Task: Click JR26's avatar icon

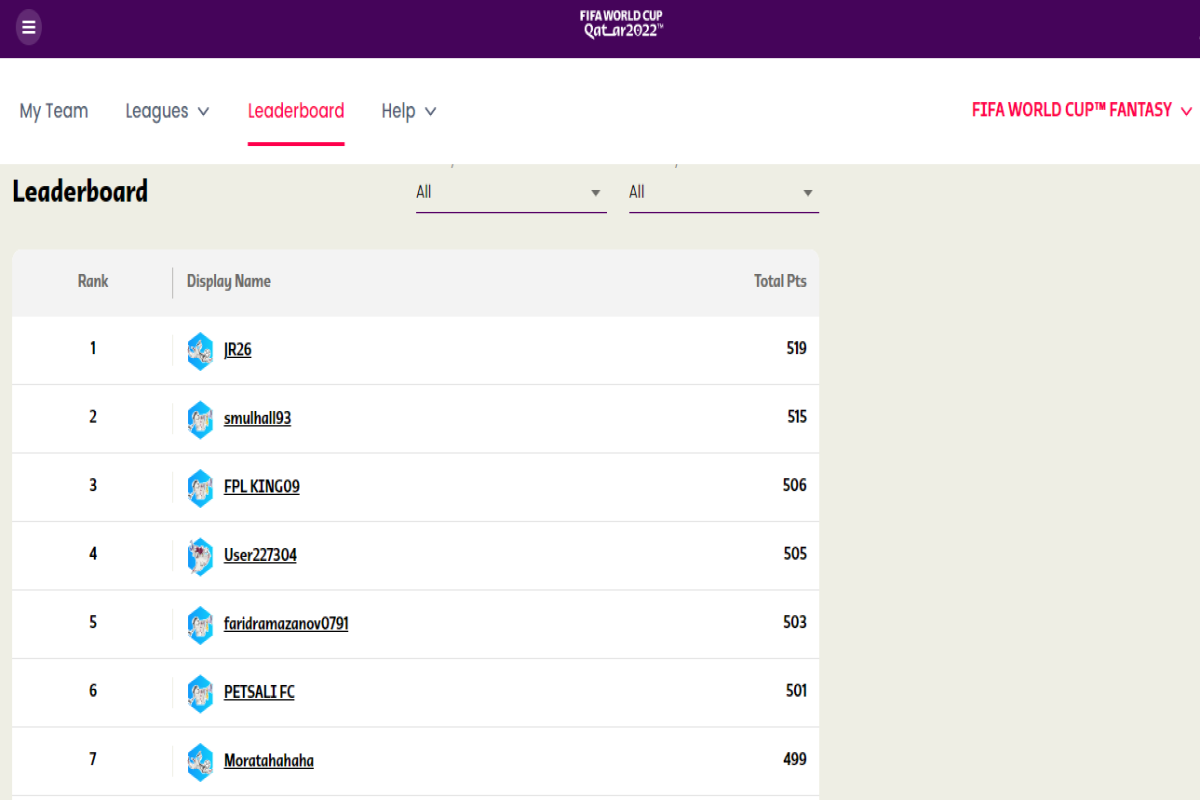Action: pos(200,351)
